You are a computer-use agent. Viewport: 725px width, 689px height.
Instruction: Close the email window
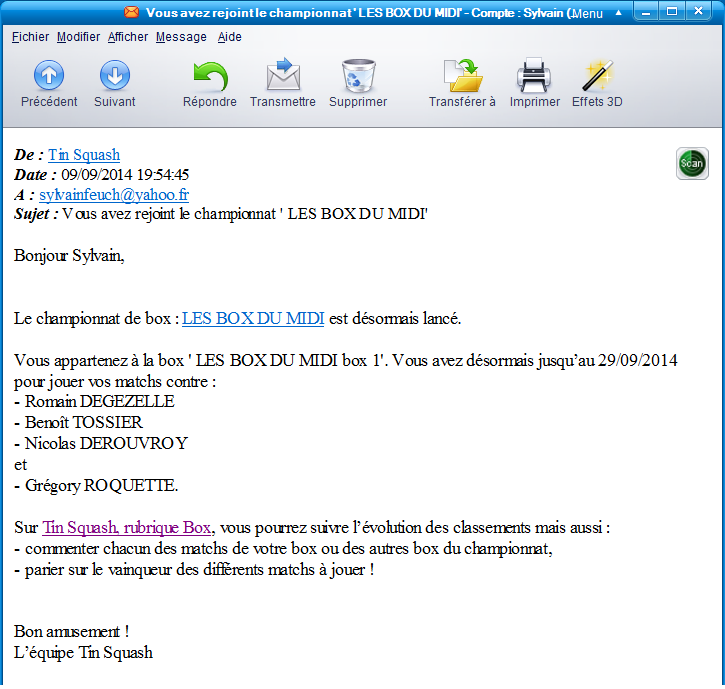(699, 12)
